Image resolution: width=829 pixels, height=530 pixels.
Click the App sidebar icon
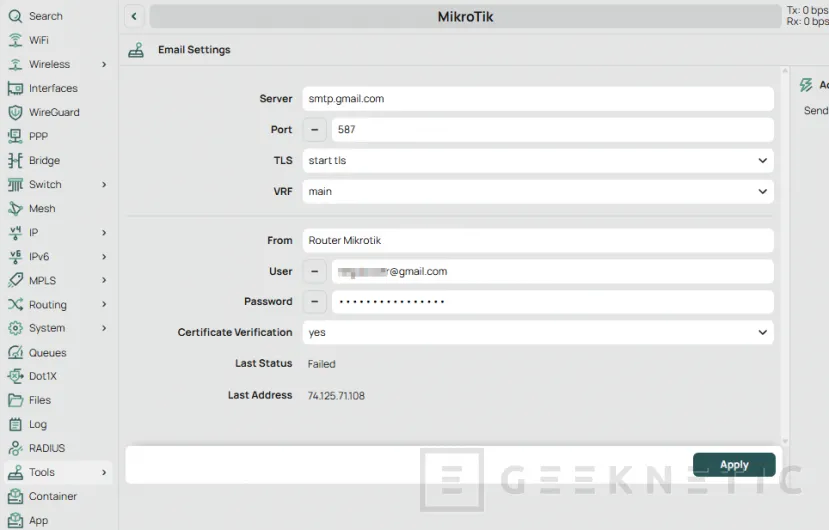pyautogui.click(x=15, y=520)
